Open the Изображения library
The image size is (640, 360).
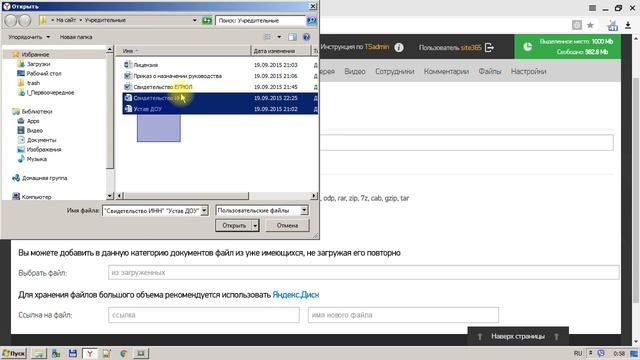39,149
